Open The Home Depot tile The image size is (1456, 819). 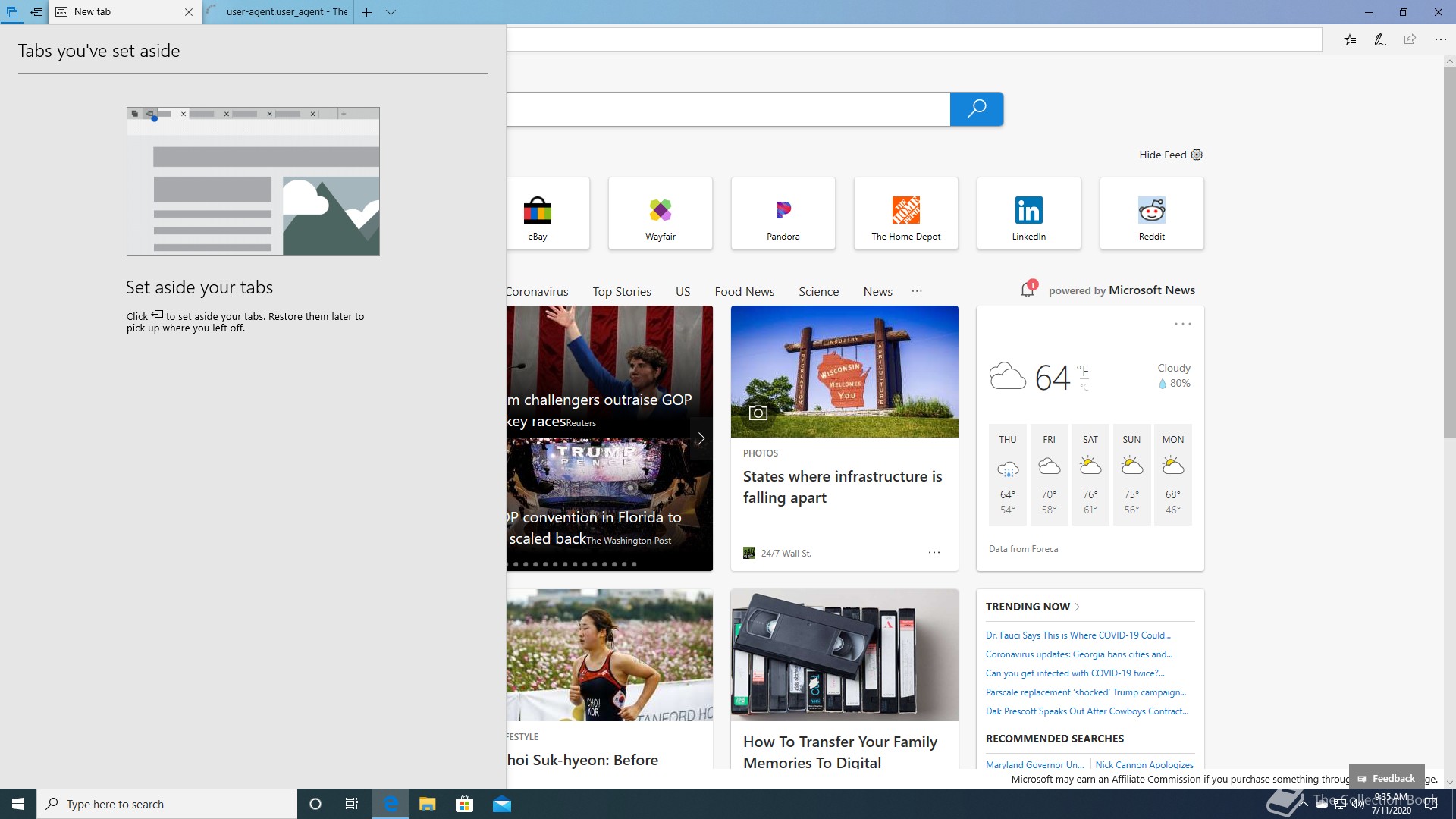[906, 213]
